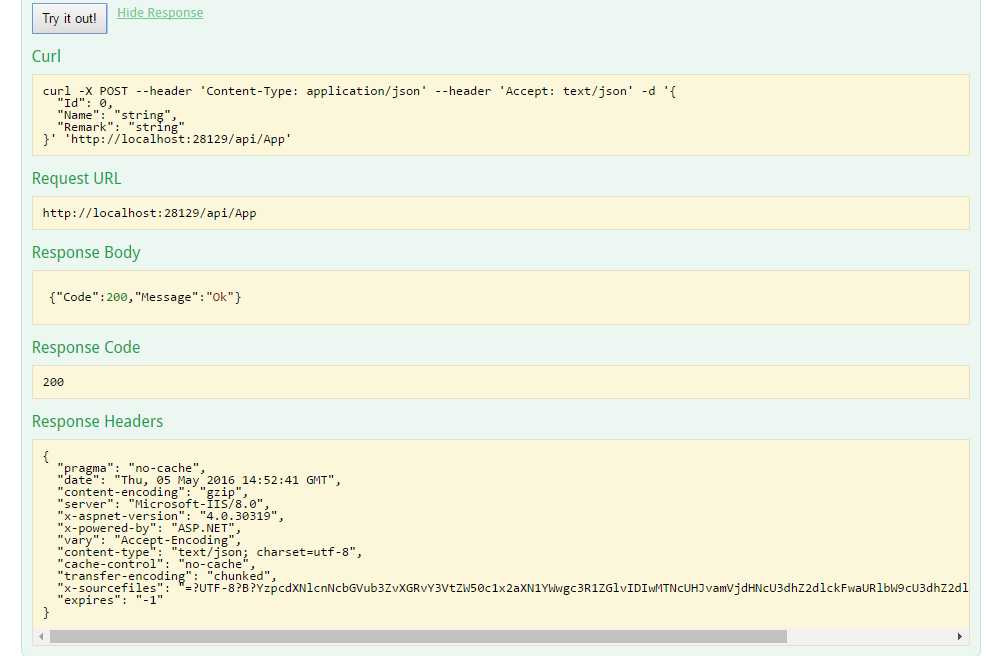Click the "date" header line
Viewport: 989px width, 656px height.
click(199, 480)
